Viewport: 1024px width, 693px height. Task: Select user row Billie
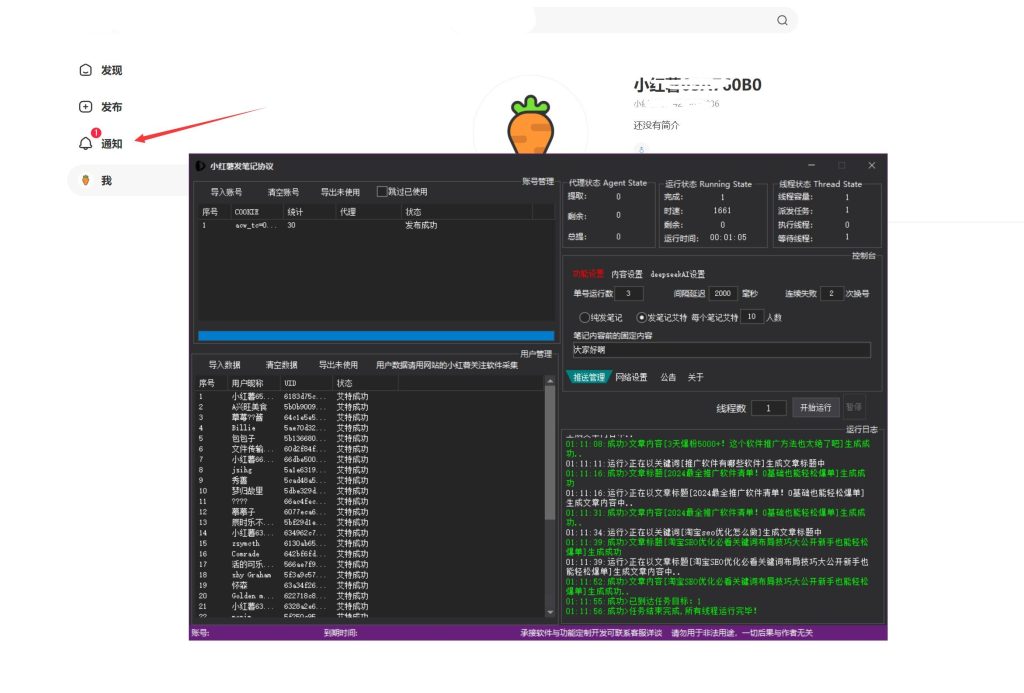point(370,428)
